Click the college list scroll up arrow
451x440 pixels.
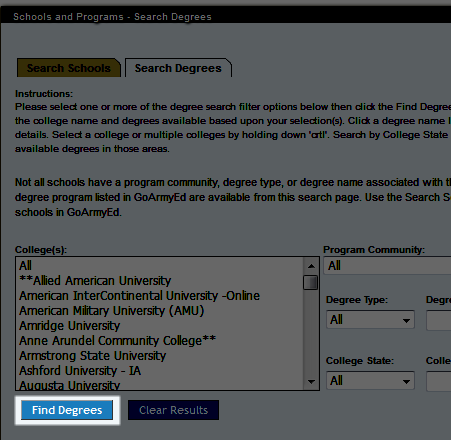pos(311,266)
